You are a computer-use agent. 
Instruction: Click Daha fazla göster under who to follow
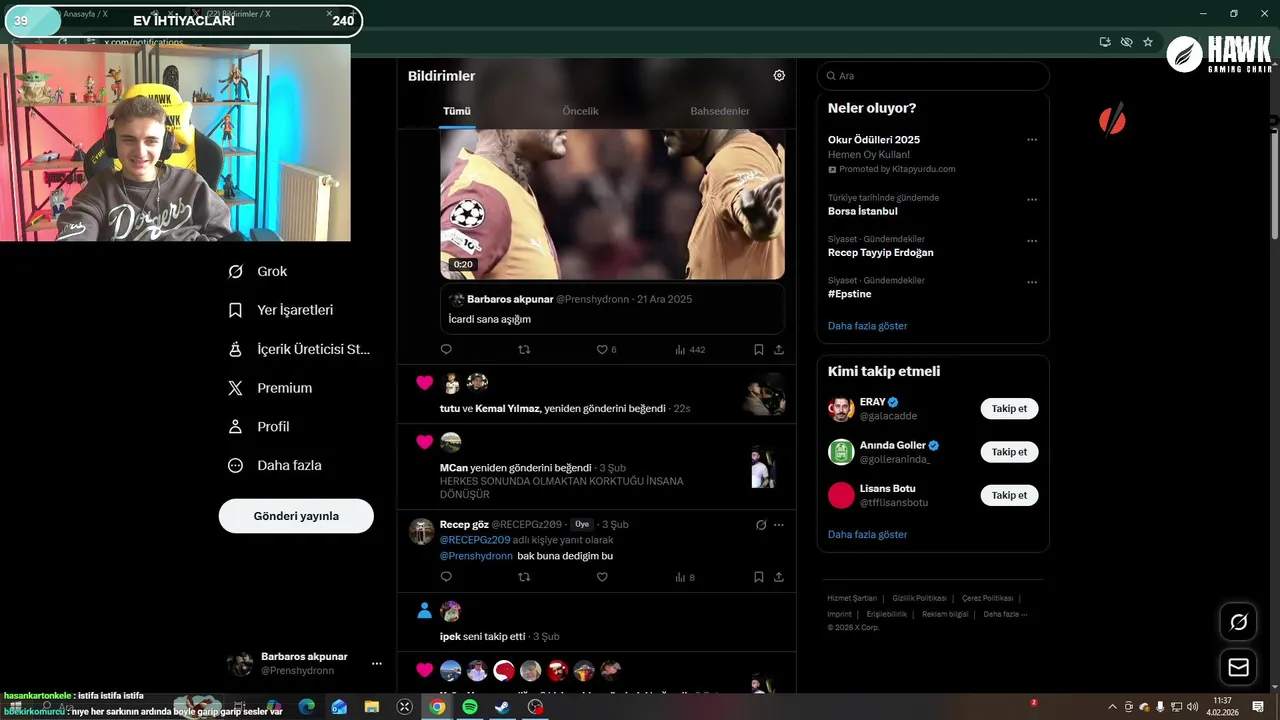pos(867,534)
